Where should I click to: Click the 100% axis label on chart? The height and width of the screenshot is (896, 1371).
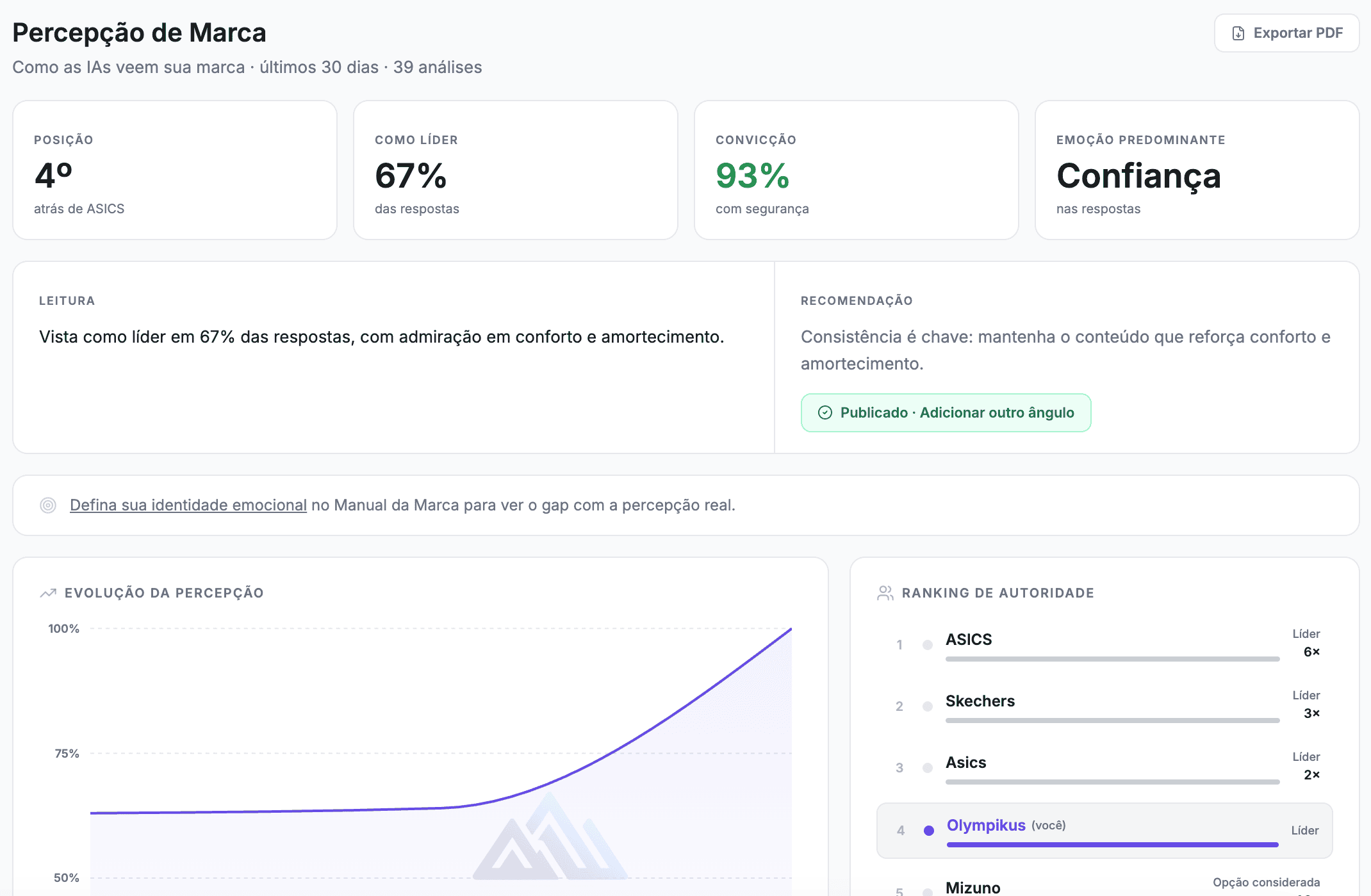point(63,628)
